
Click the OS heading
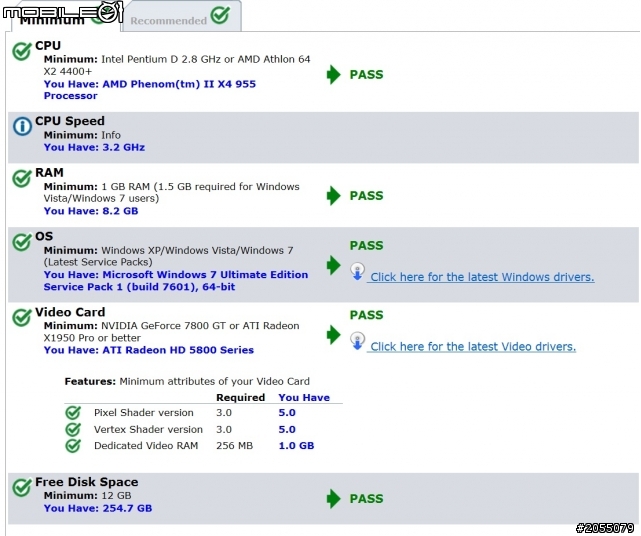[44, 236]
